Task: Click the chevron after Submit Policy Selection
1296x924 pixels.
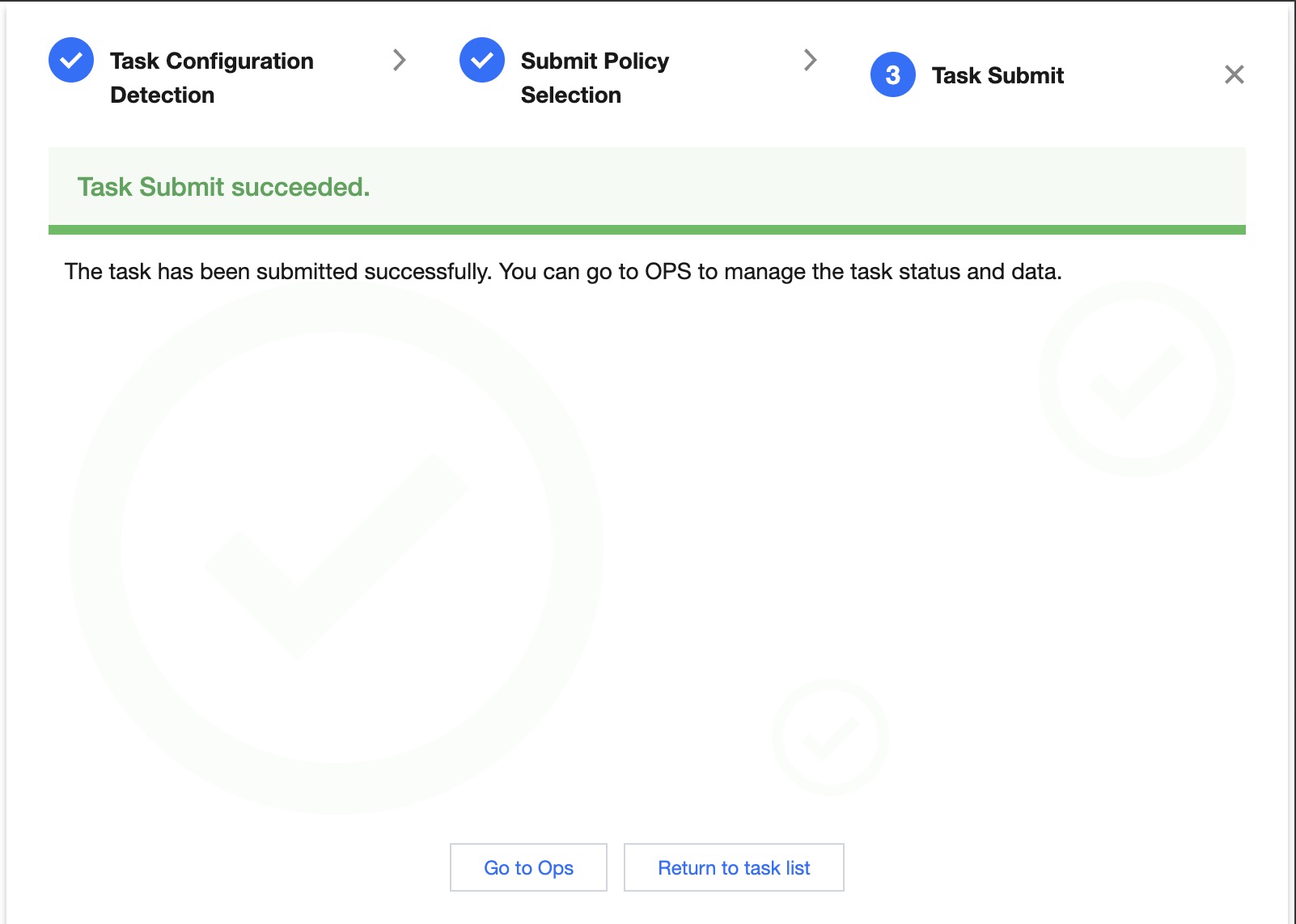Action: coord(810,60)
